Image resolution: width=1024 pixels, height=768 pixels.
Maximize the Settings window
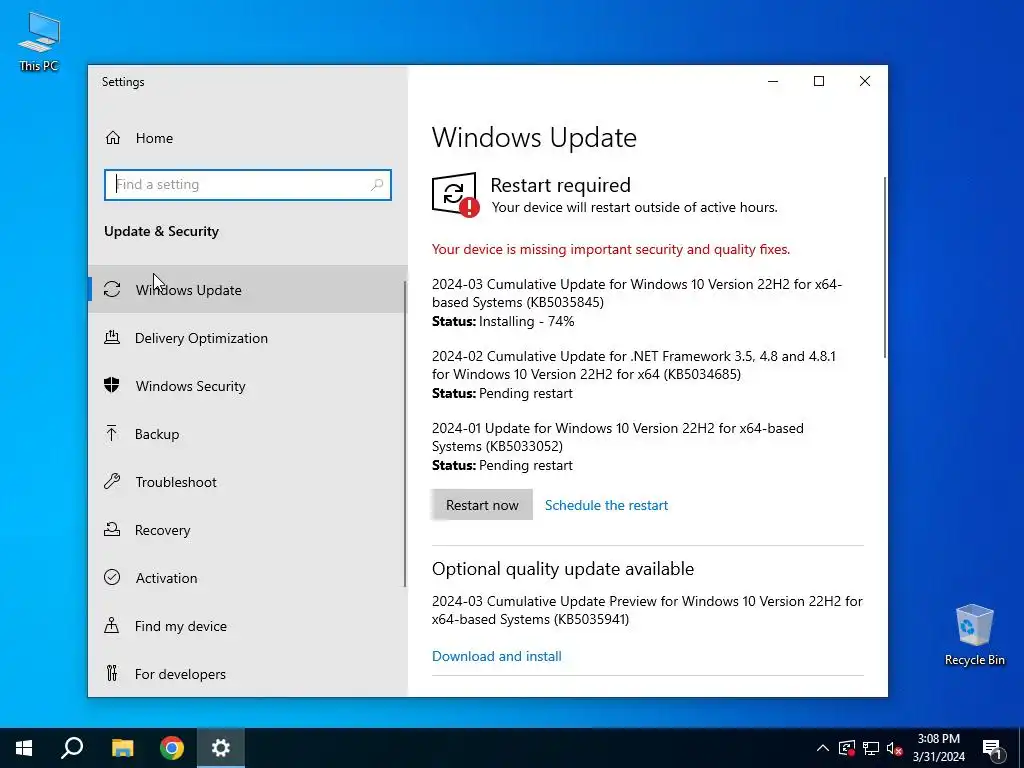coord(819,81)
